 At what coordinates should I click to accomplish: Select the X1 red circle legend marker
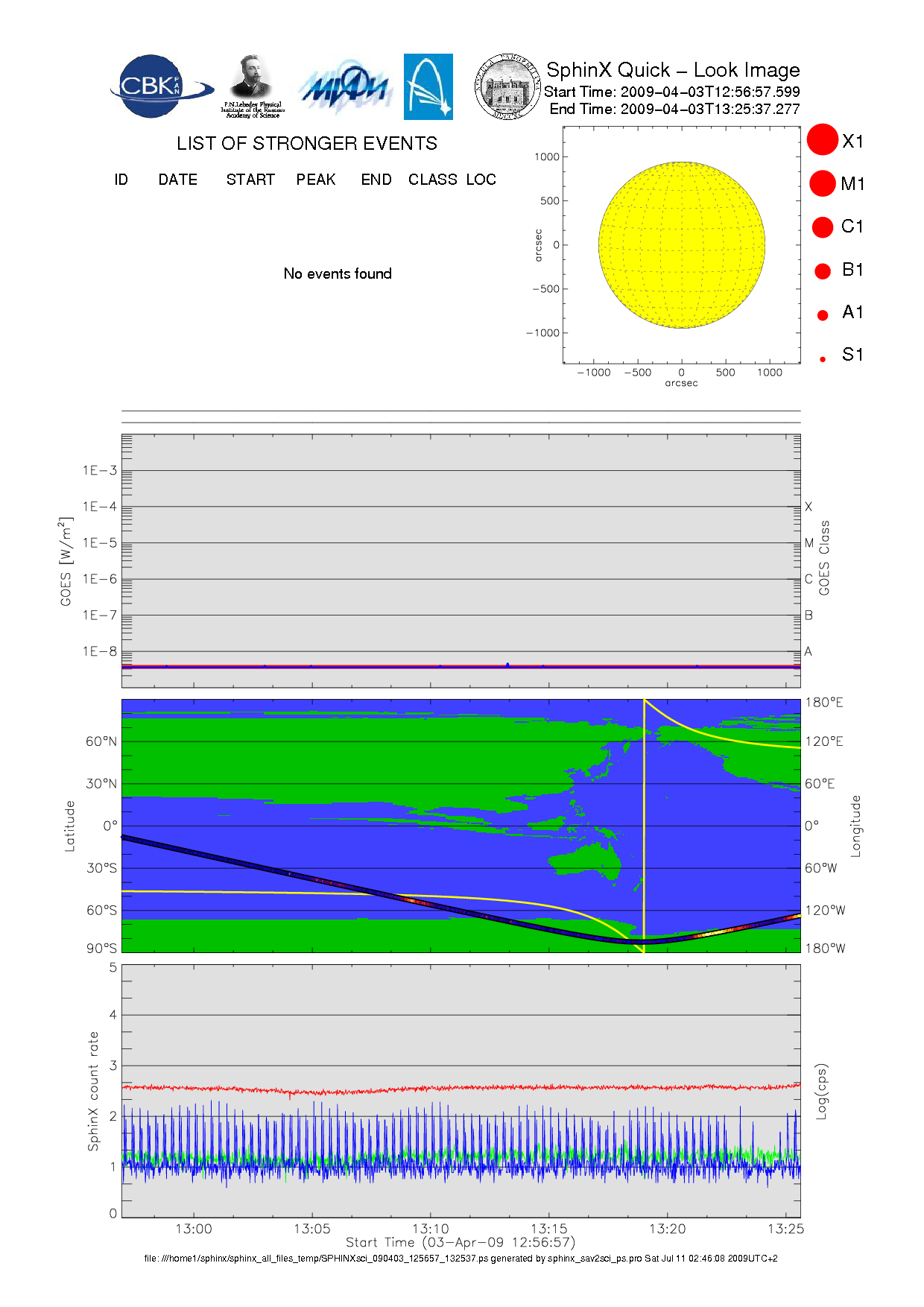[823, 140]
